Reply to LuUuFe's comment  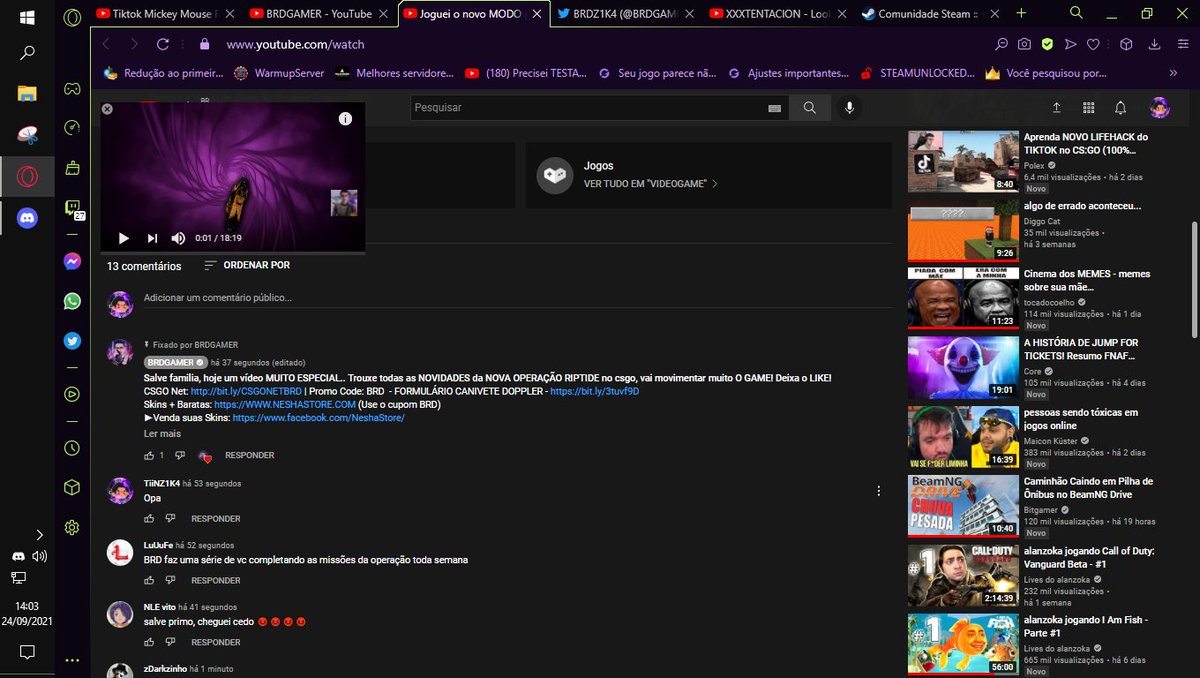pyautogui.click(x=216, y=581)
